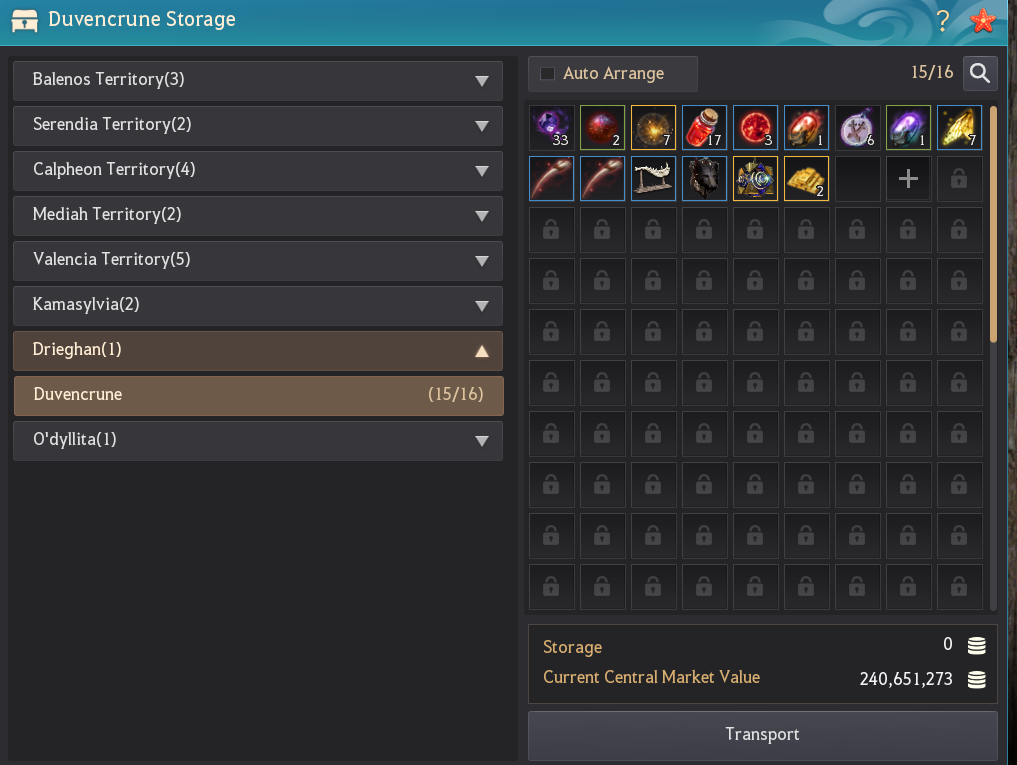Click the storage grid vertical scrollbar
1017x765 pixels.
click(993, 225)
